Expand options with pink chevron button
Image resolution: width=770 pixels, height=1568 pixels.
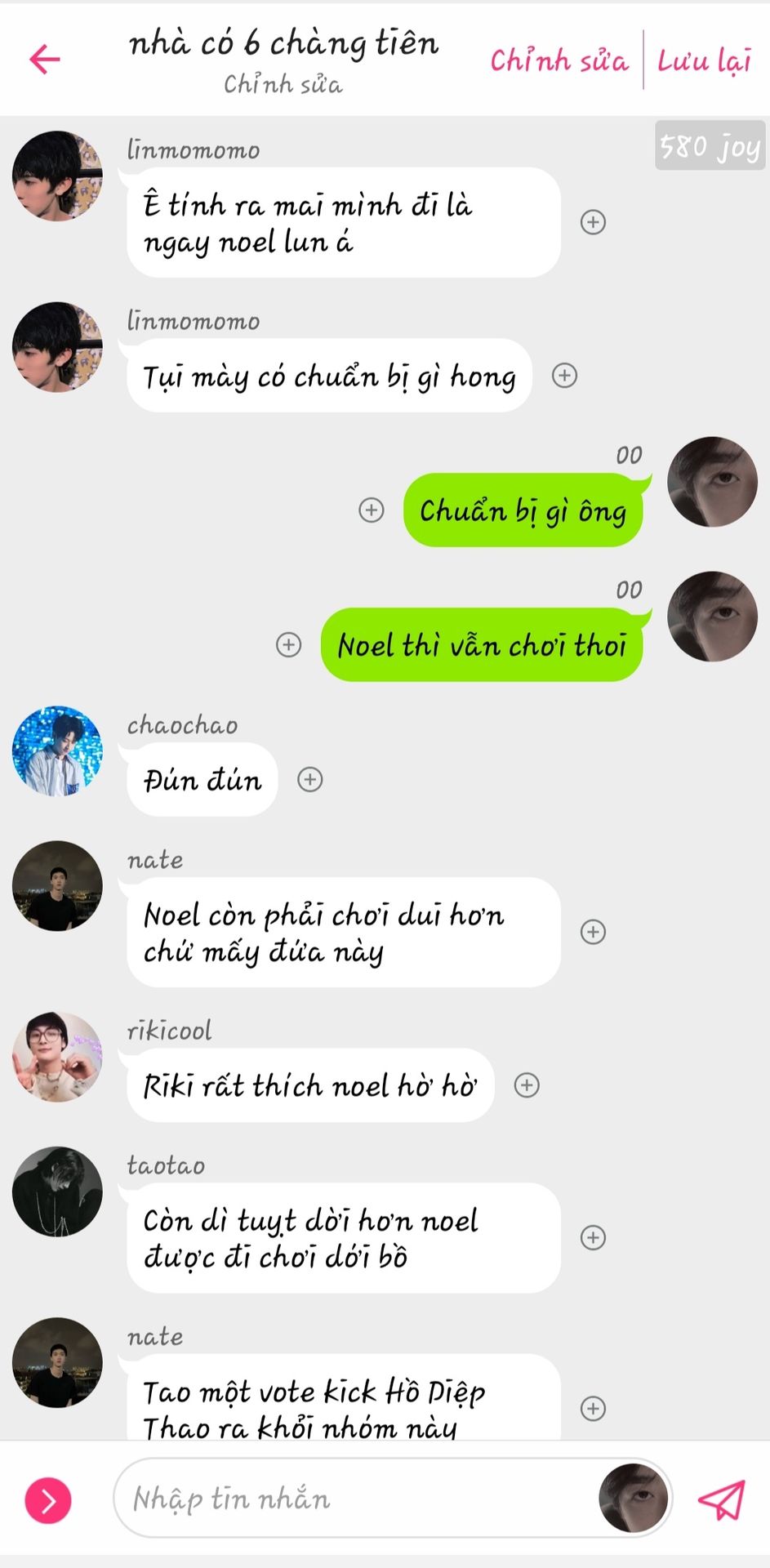(x=48, y=1500)
